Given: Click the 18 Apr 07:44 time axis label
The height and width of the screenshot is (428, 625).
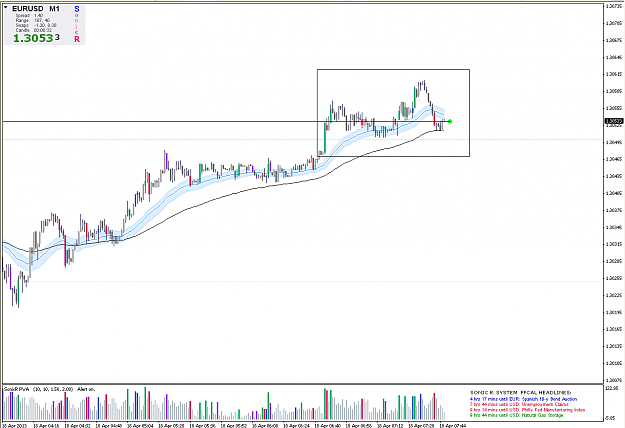Looking at the screenshot, I should click(x=453, y=426).
